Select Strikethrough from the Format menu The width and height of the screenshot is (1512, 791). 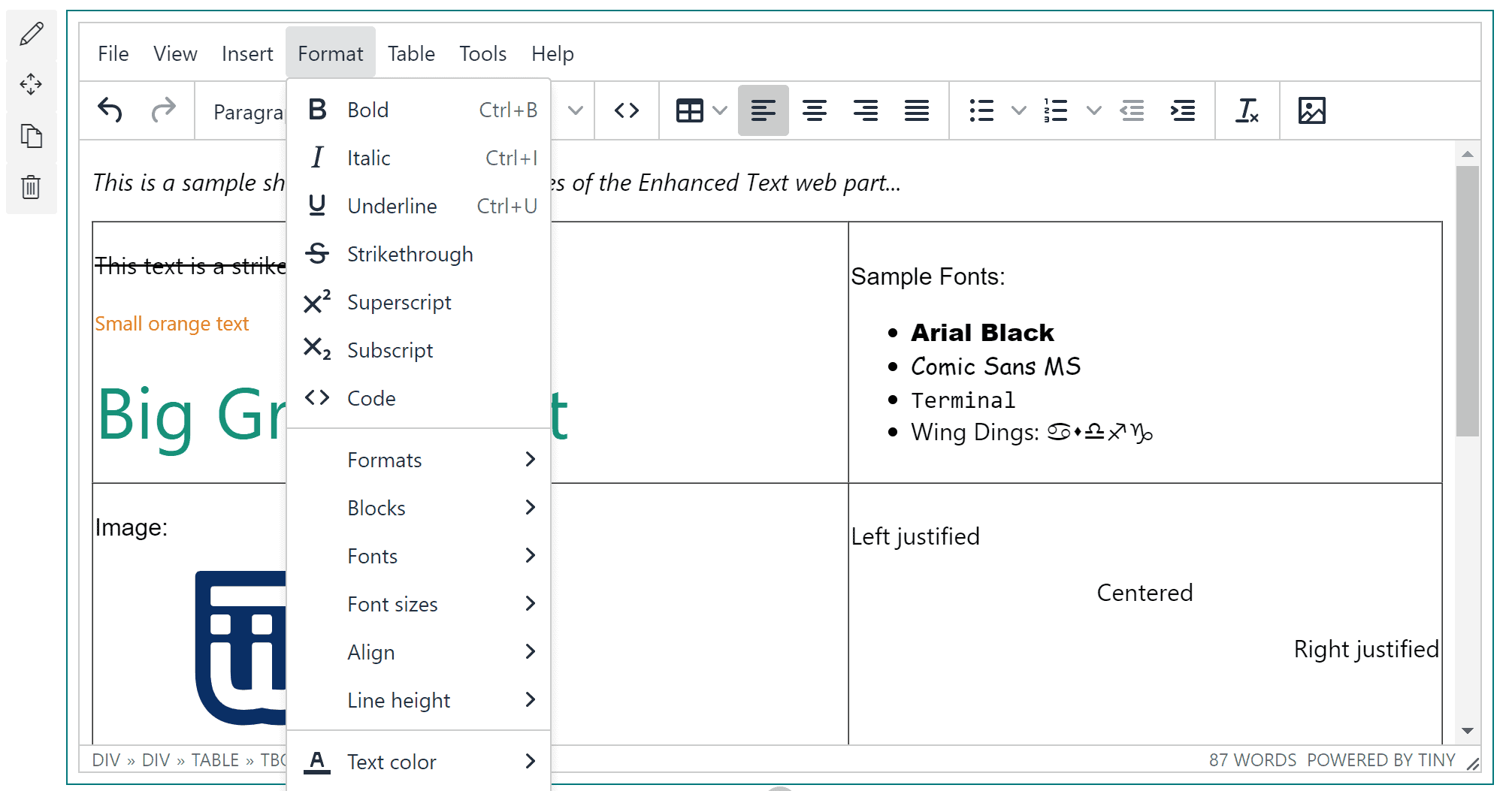click(410, 254)
